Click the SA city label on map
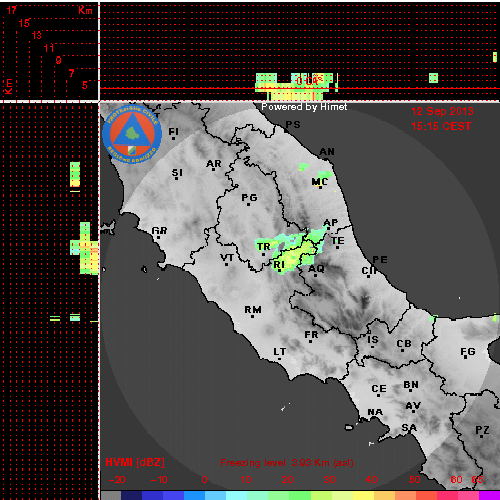 click(409, 428)
